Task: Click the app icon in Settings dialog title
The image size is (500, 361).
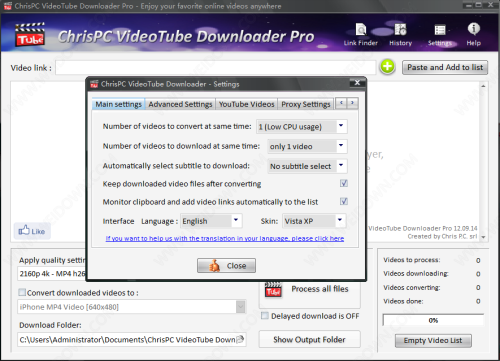Action: [94, 84]
